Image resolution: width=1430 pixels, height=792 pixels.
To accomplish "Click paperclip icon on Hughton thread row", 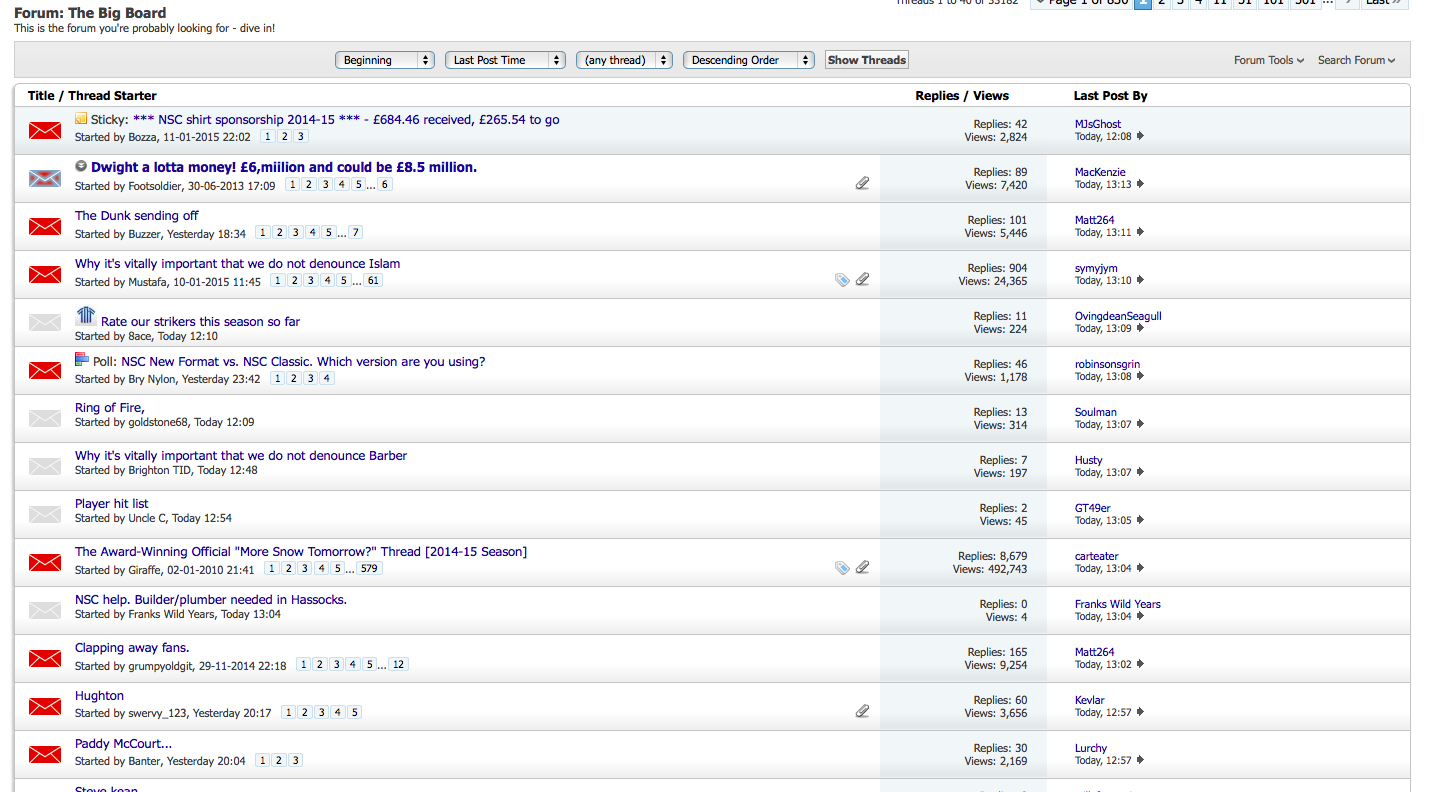I will (x=862, y=711).
